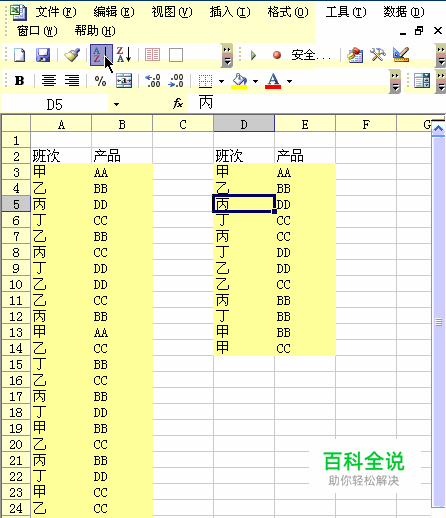Click the Save floppy disk icon
446x518 pixels.
click(43, 55)
